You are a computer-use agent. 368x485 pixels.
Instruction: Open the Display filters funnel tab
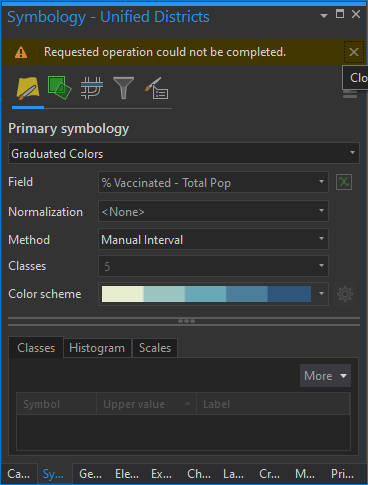tap(124, 88)
